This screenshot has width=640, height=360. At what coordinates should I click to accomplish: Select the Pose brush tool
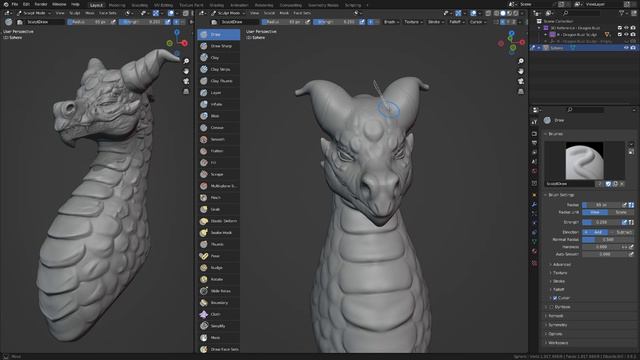(218, 256)
